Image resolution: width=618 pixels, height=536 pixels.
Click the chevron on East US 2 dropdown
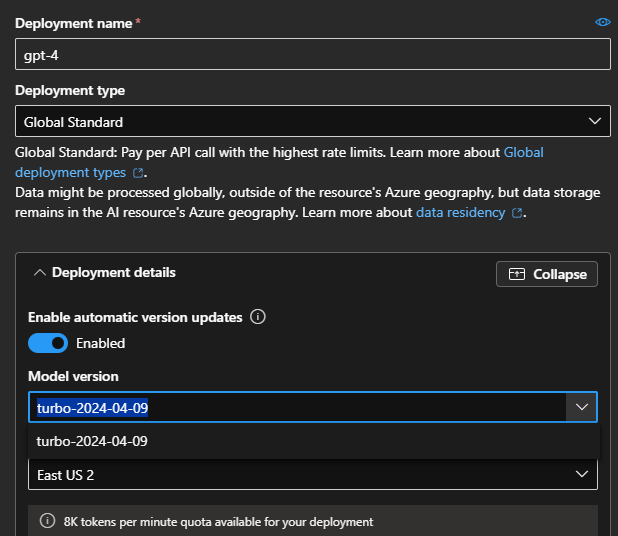582,475
